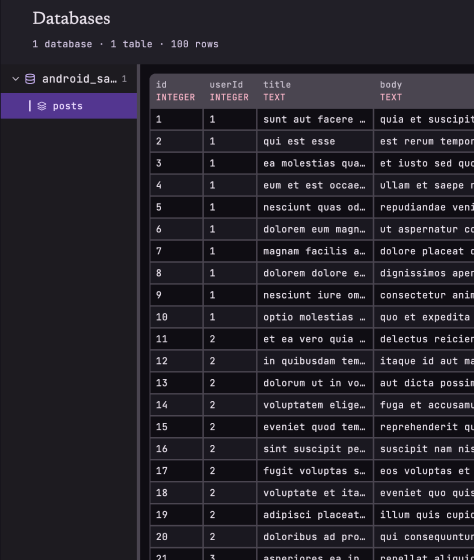
Task: Select body cell starting 'delectus reicien'
Action: (x=424, y=339)
